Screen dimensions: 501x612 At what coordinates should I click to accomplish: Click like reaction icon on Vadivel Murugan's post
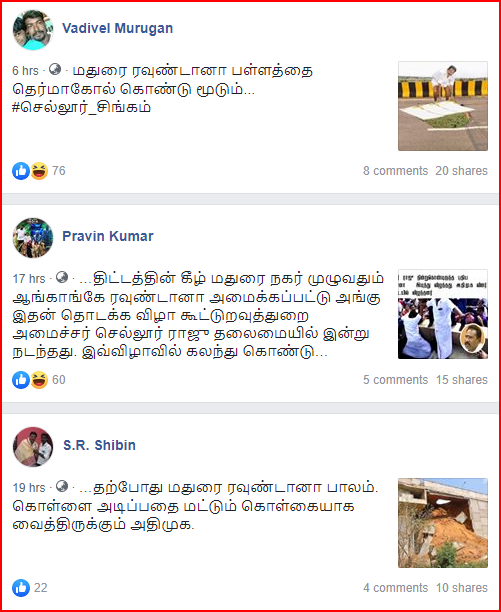(21, 171)
